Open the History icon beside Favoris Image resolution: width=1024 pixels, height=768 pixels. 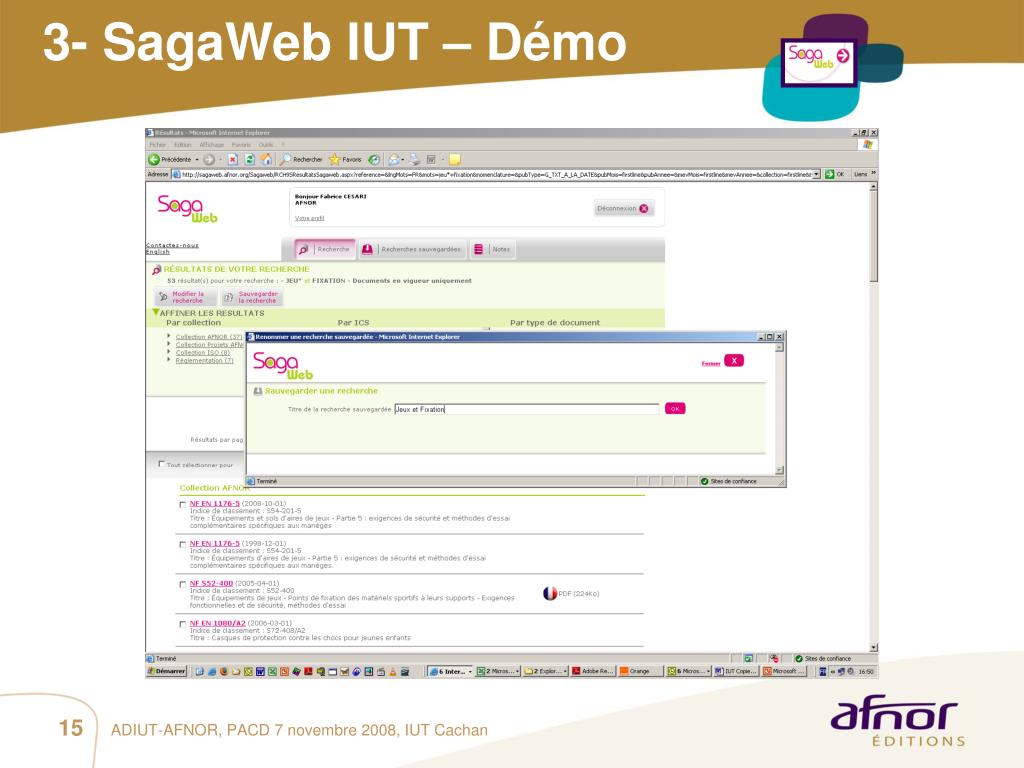click(x=374, y=159)
